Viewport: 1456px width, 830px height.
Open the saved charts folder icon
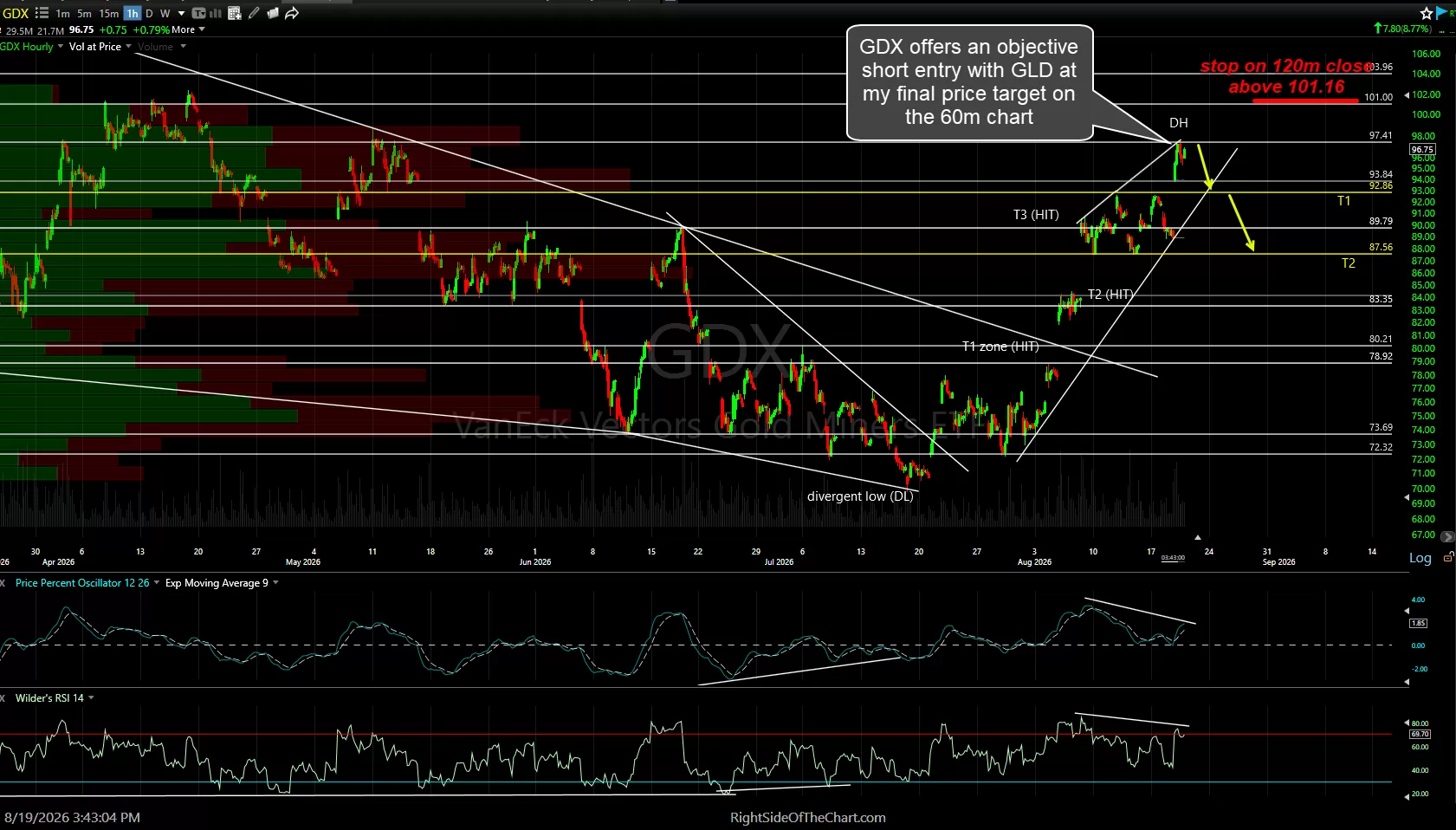tap(272, 13)
